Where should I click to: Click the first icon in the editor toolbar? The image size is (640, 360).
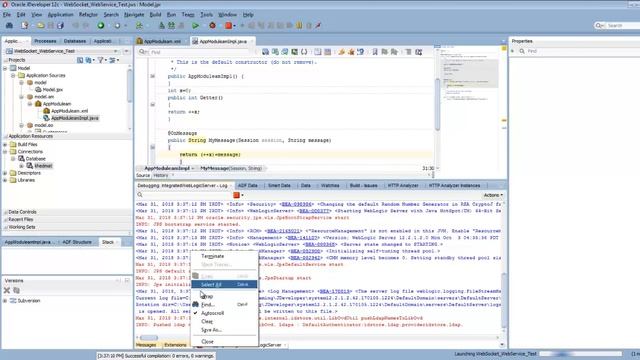pyautogui.click(x=265, y=52)
